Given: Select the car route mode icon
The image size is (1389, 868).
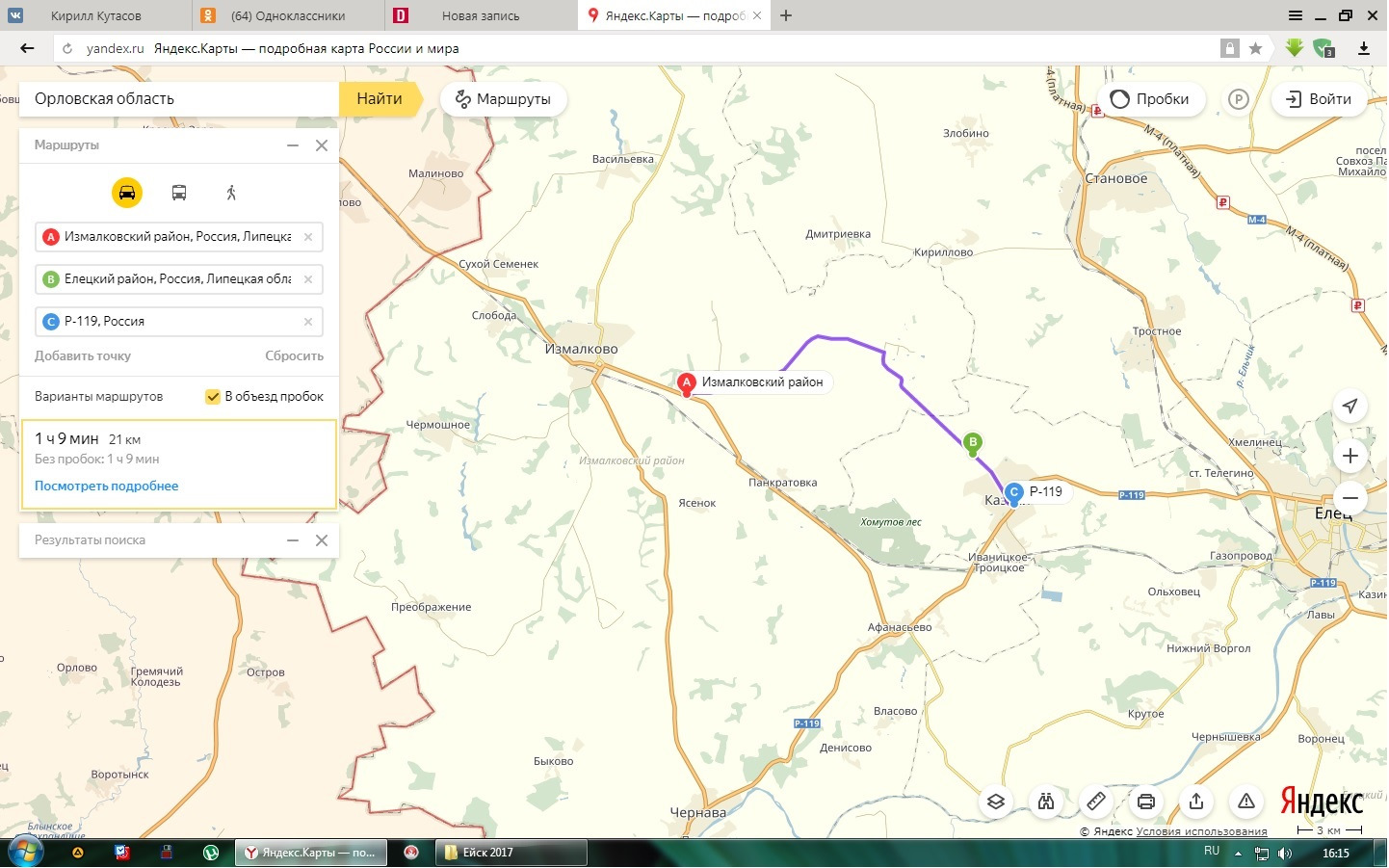Looking at the screenshot, I should tap(127, 193).
